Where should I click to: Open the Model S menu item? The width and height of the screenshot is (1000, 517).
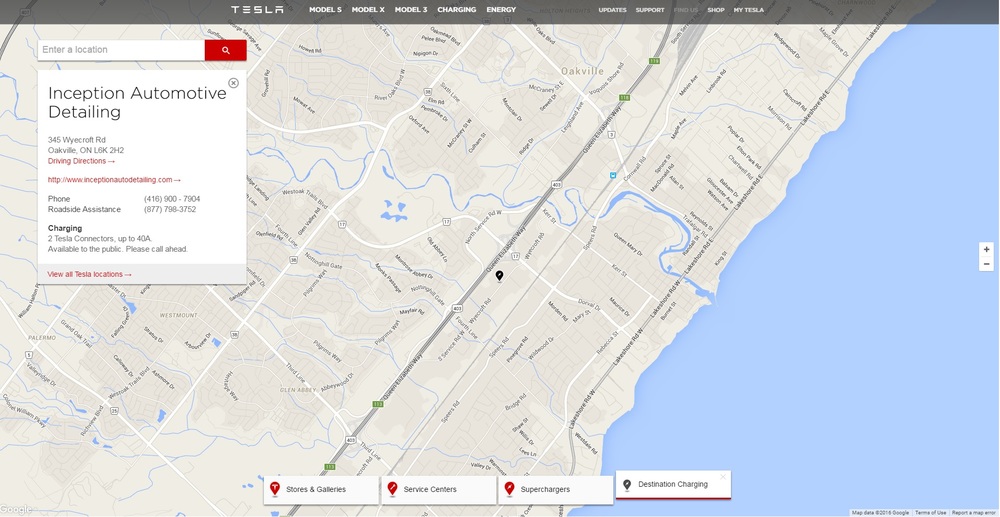coord(325,10)
